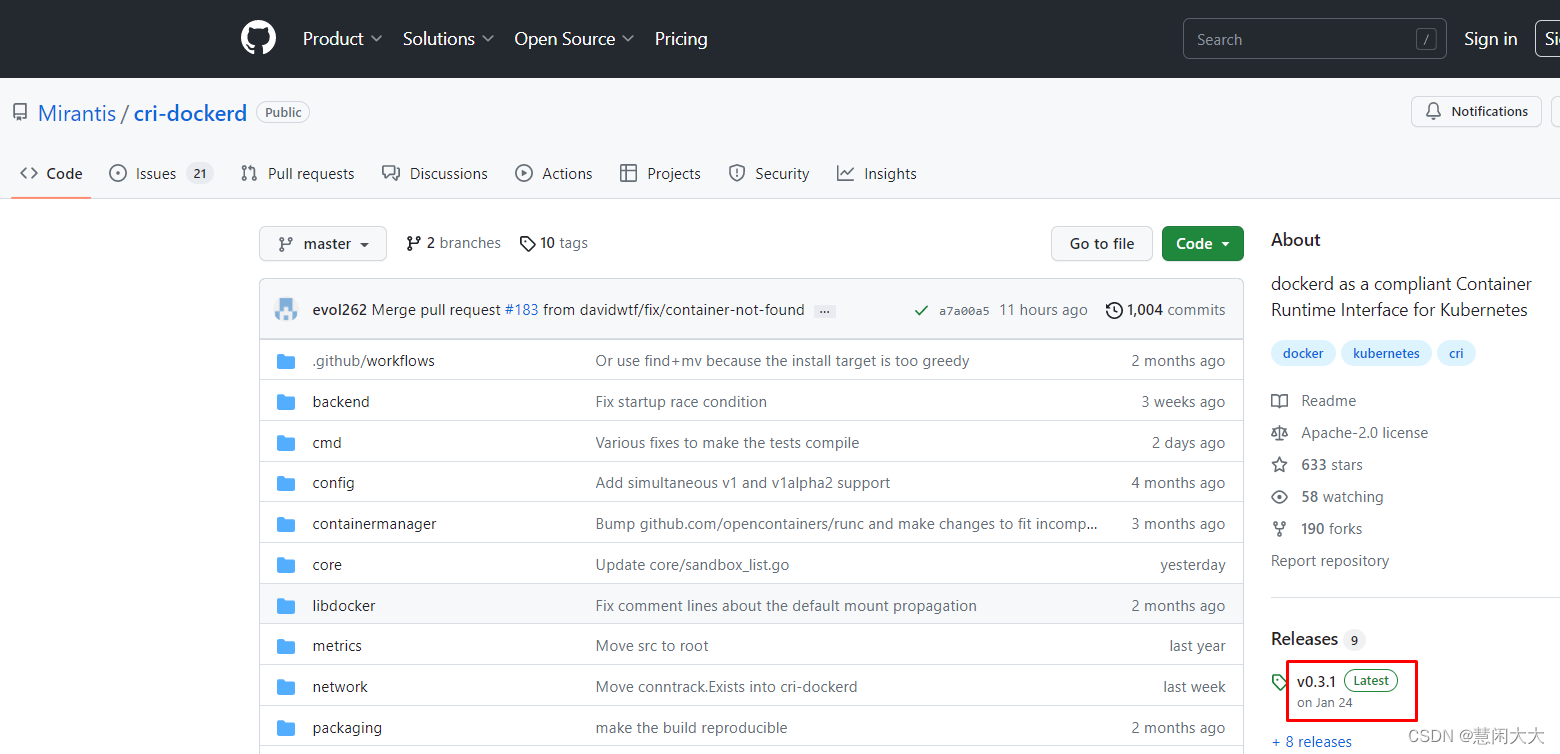The image size is (1560, 754).
Task: Expand the commit message ellipsis
Action: coord(825,311)
